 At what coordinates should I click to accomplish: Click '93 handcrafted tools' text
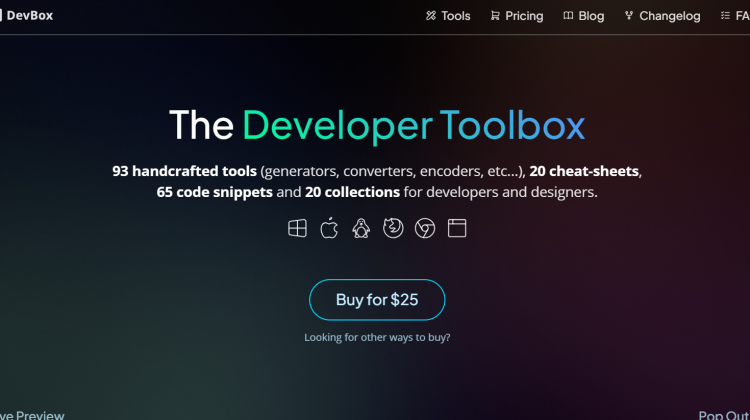coord(184,171)
